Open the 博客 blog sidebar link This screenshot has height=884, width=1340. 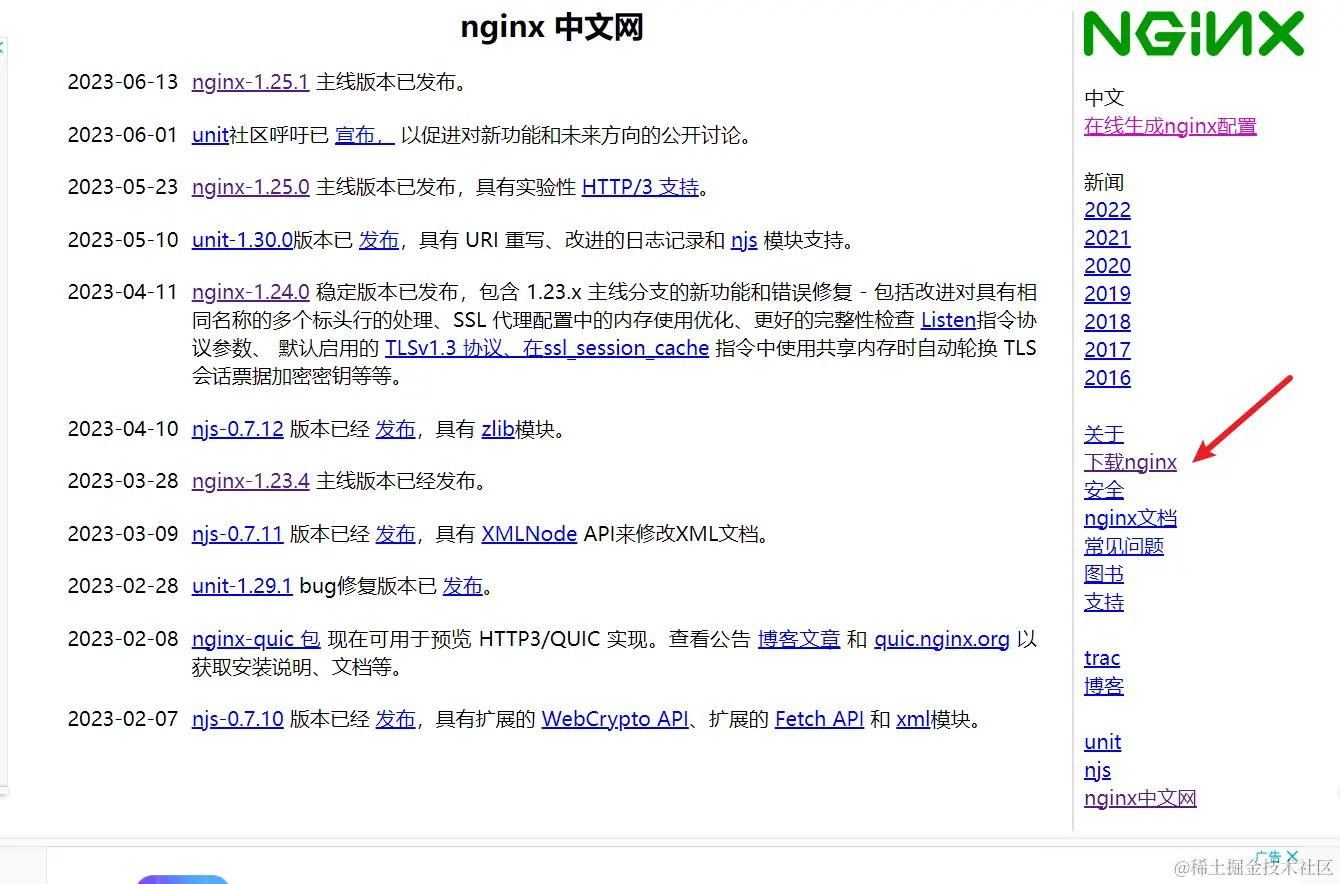click(1104, 686)
